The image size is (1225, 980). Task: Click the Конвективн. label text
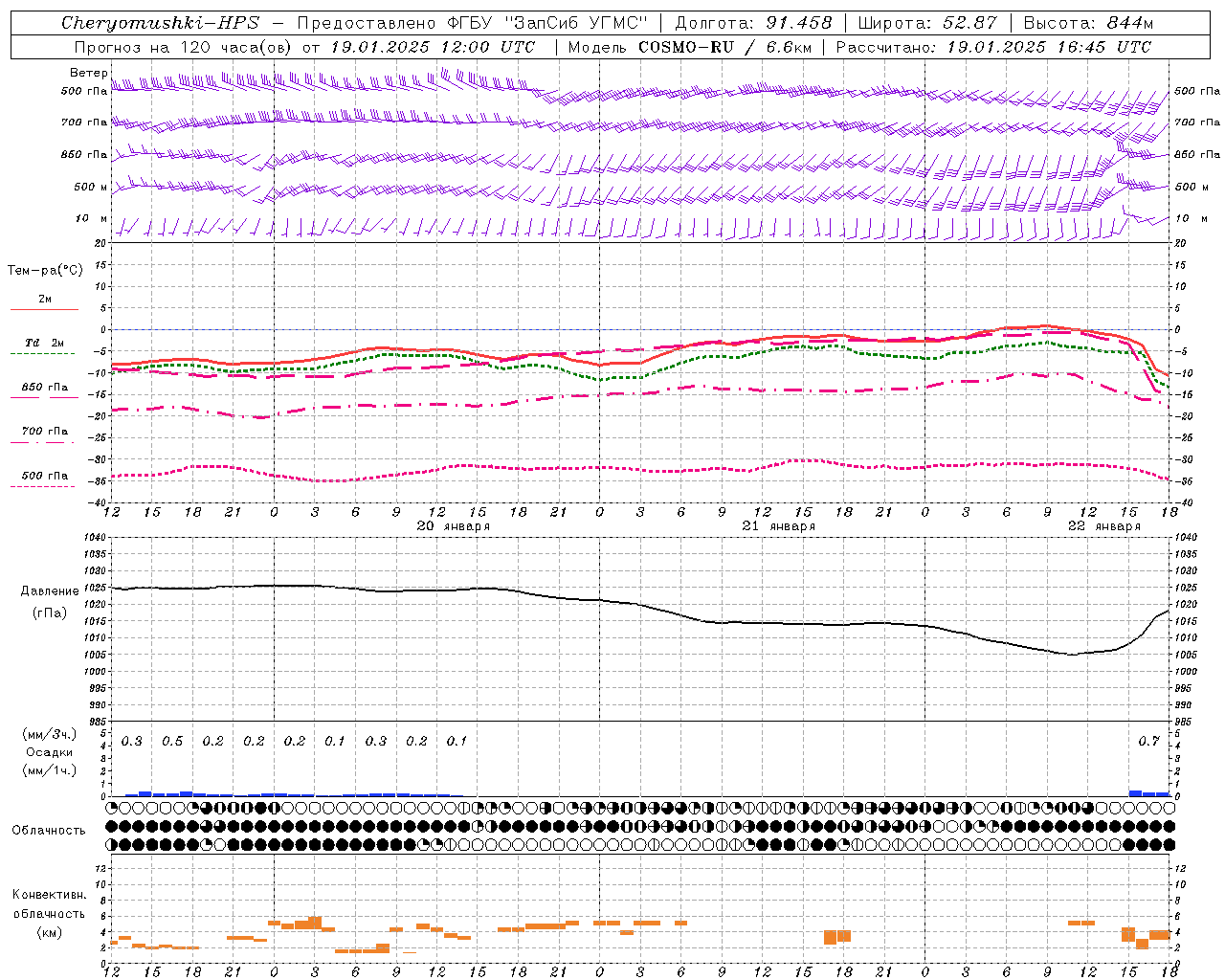pos(50,895)
